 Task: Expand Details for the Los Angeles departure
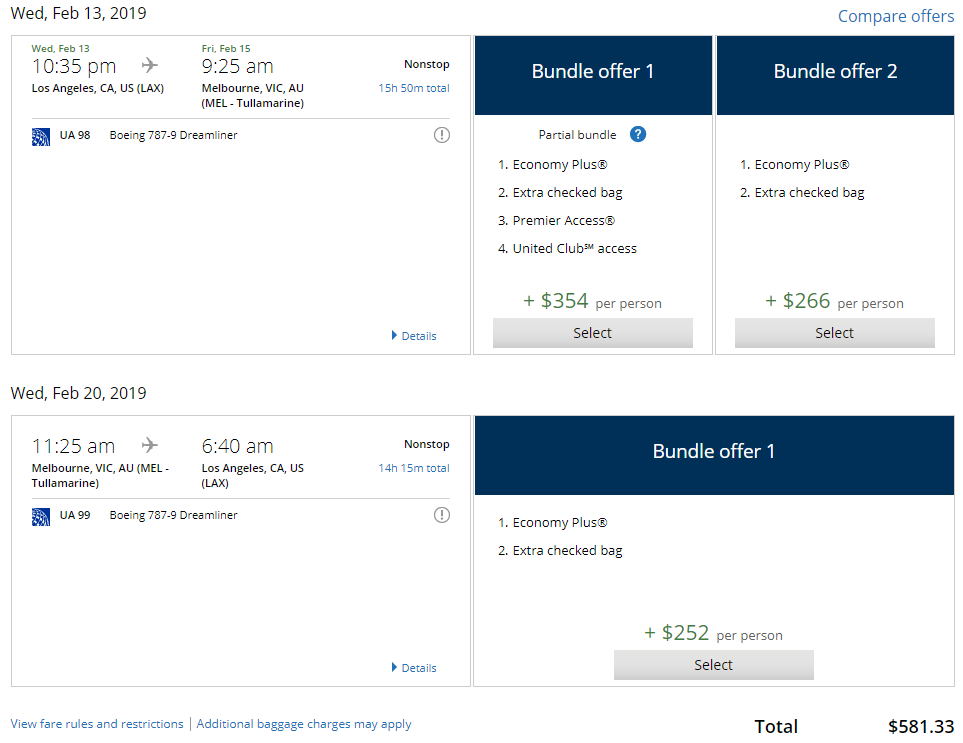coord(414,336)
